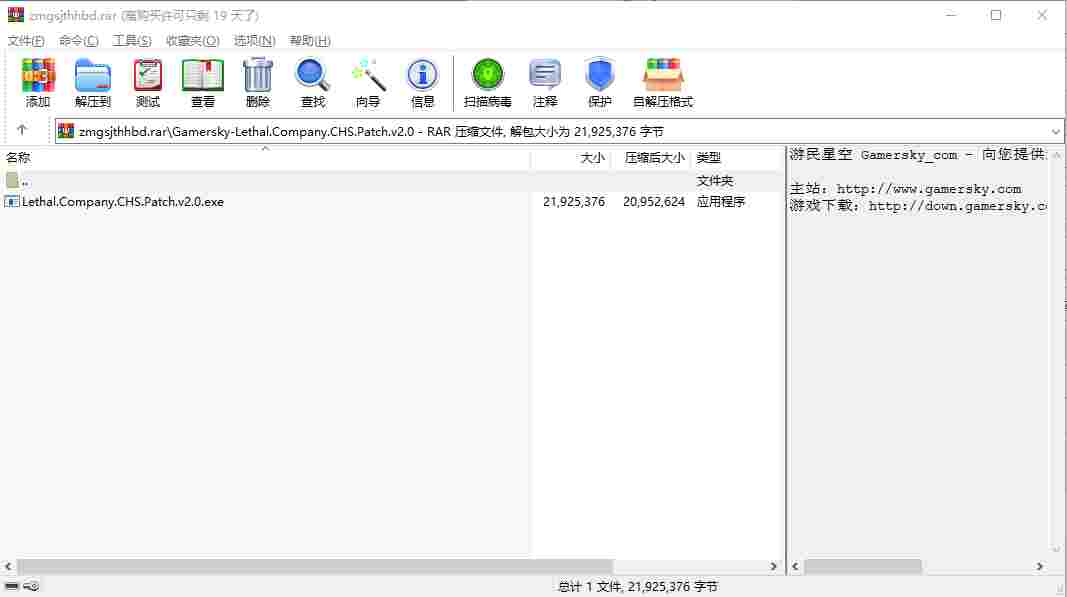Click the disk icon in the status bar
1067x597 pixels.
pos(12,585)
